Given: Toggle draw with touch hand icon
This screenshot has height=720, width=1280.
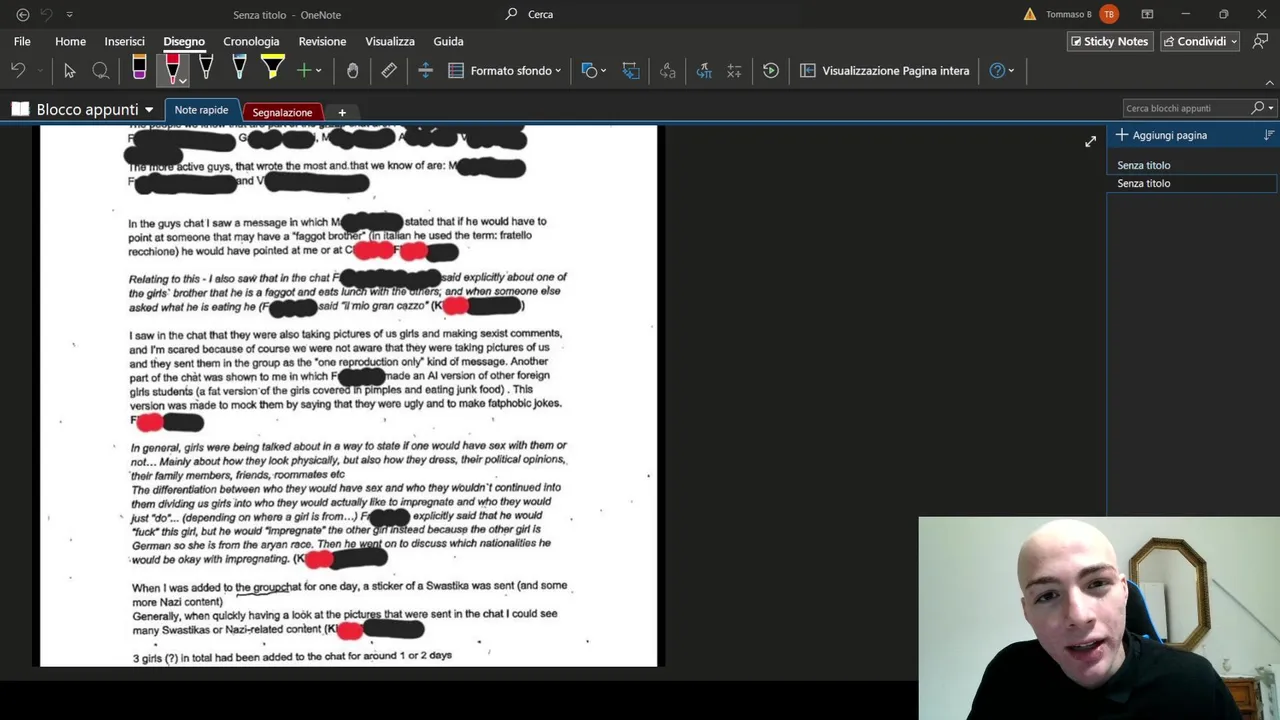Looking at the screenshot, I should (352, 70).
